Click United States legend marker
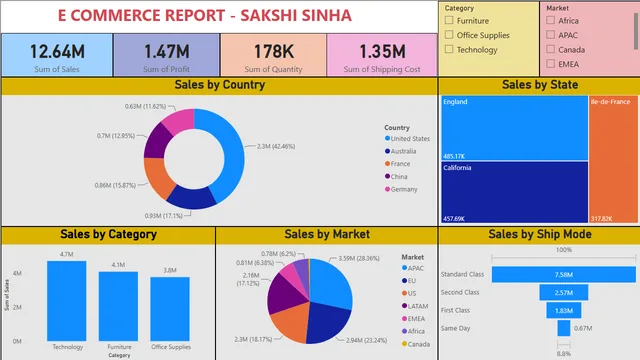This screenshot has height=360, width=640. [x=387, y=138]
